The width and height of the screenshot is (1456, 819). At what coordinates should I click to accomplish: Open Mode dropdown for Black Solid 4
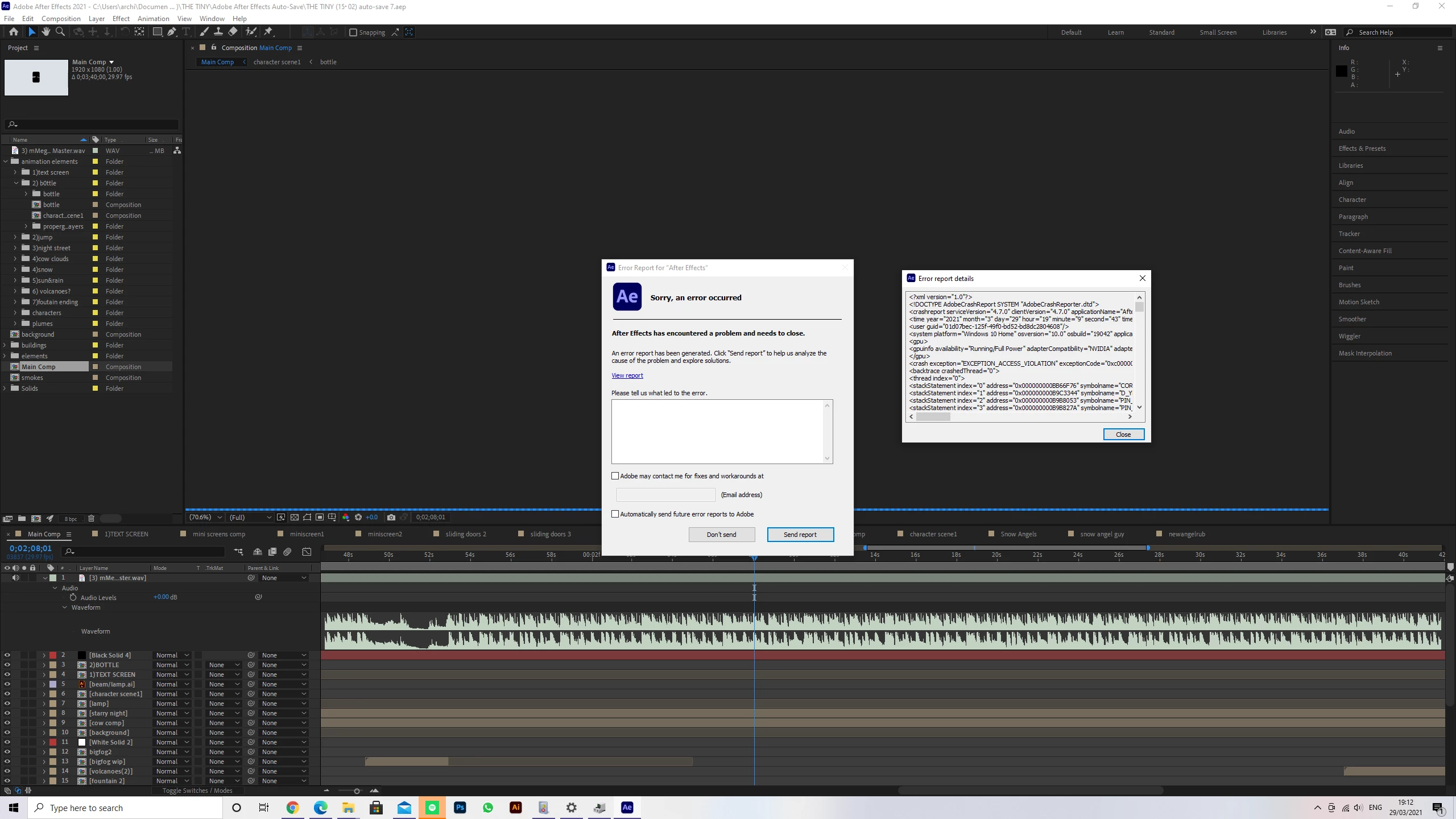click(172, 655)
